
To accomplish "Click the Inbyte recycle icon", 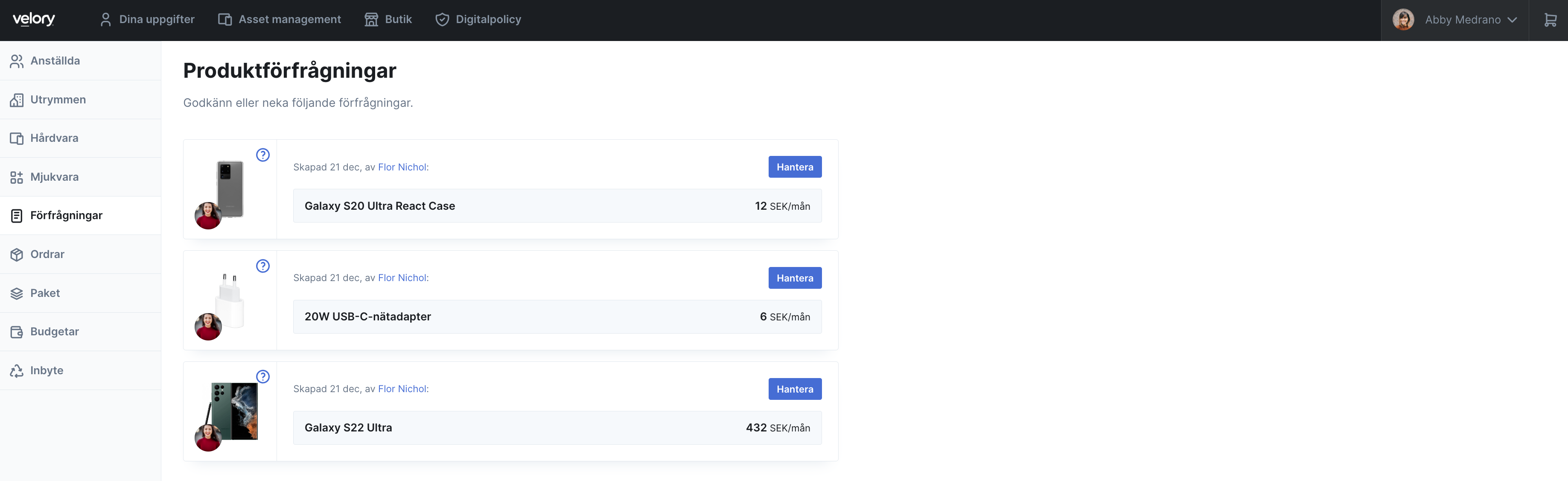I will coord(17,371).
